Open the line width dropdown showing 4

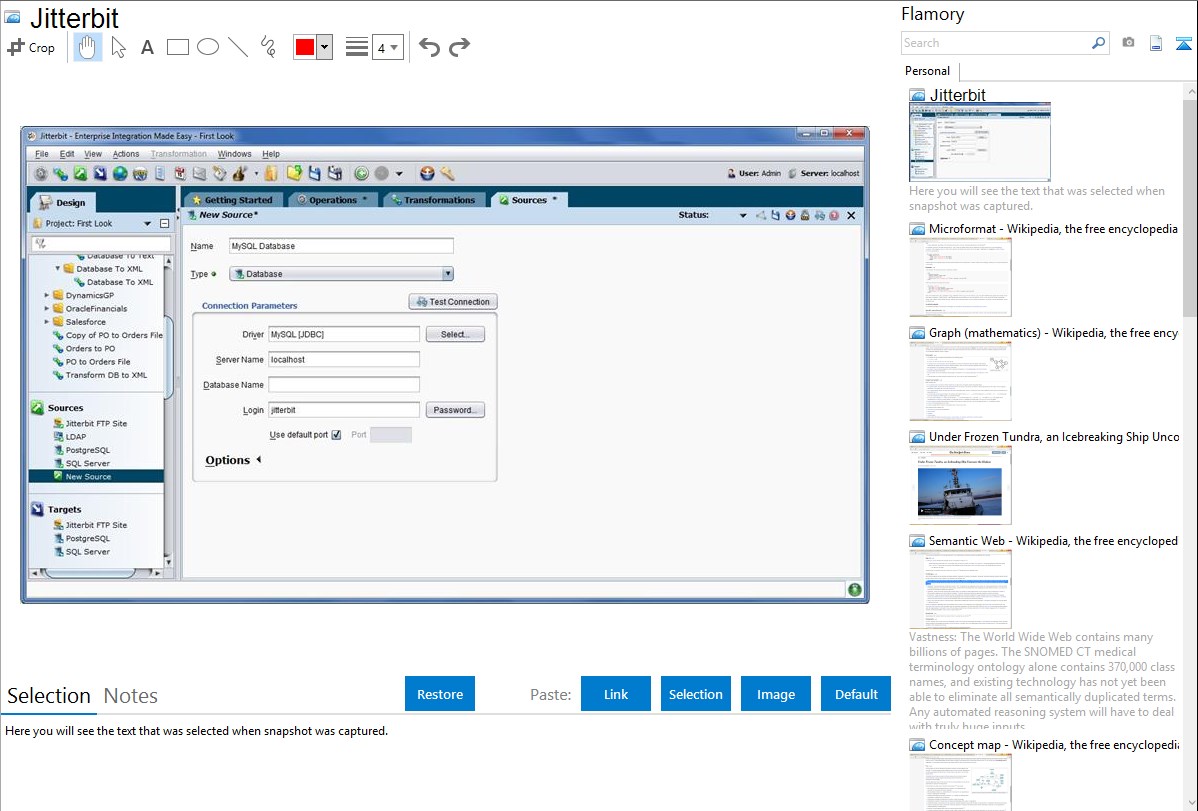click(387, 47)
